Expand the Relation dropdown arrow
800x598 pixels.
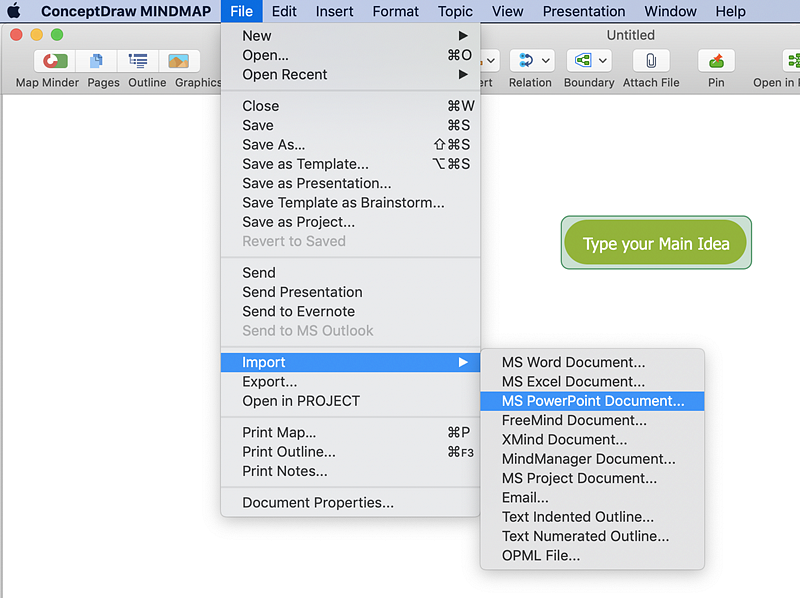(x=545, y=61)
